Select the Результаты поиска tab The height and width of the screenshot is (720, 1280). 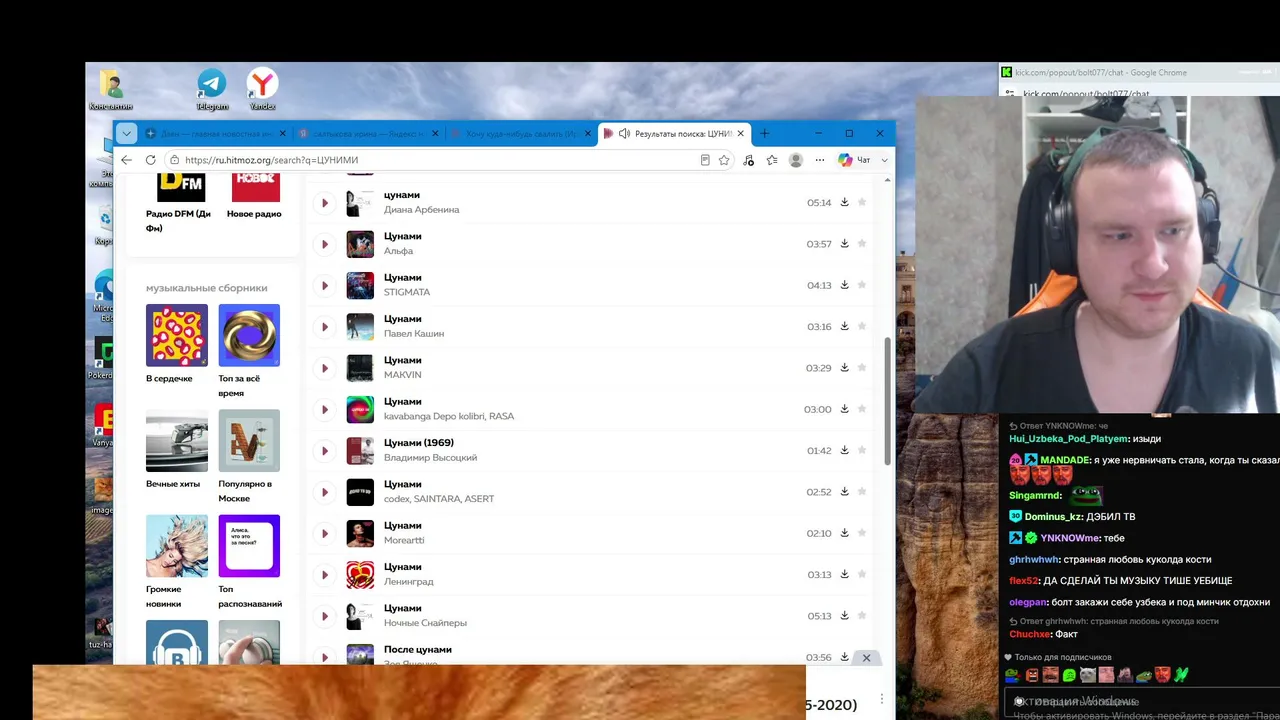coord(675,134)
